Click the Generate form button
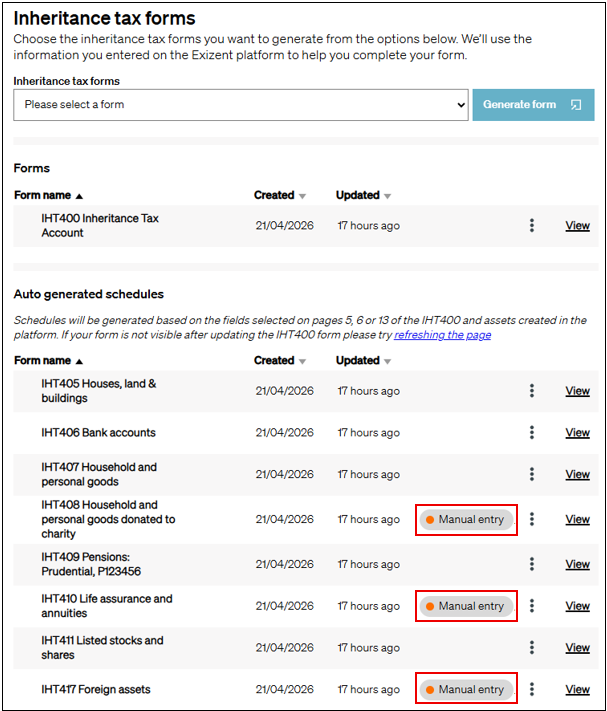The height and width of the screenshot is (711, 607). (532, 105)
